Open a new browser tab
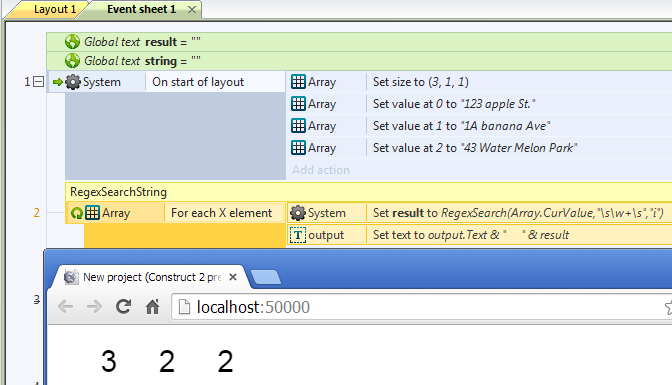The width and height of the screenshot is (672, 385). click(266, 277)
